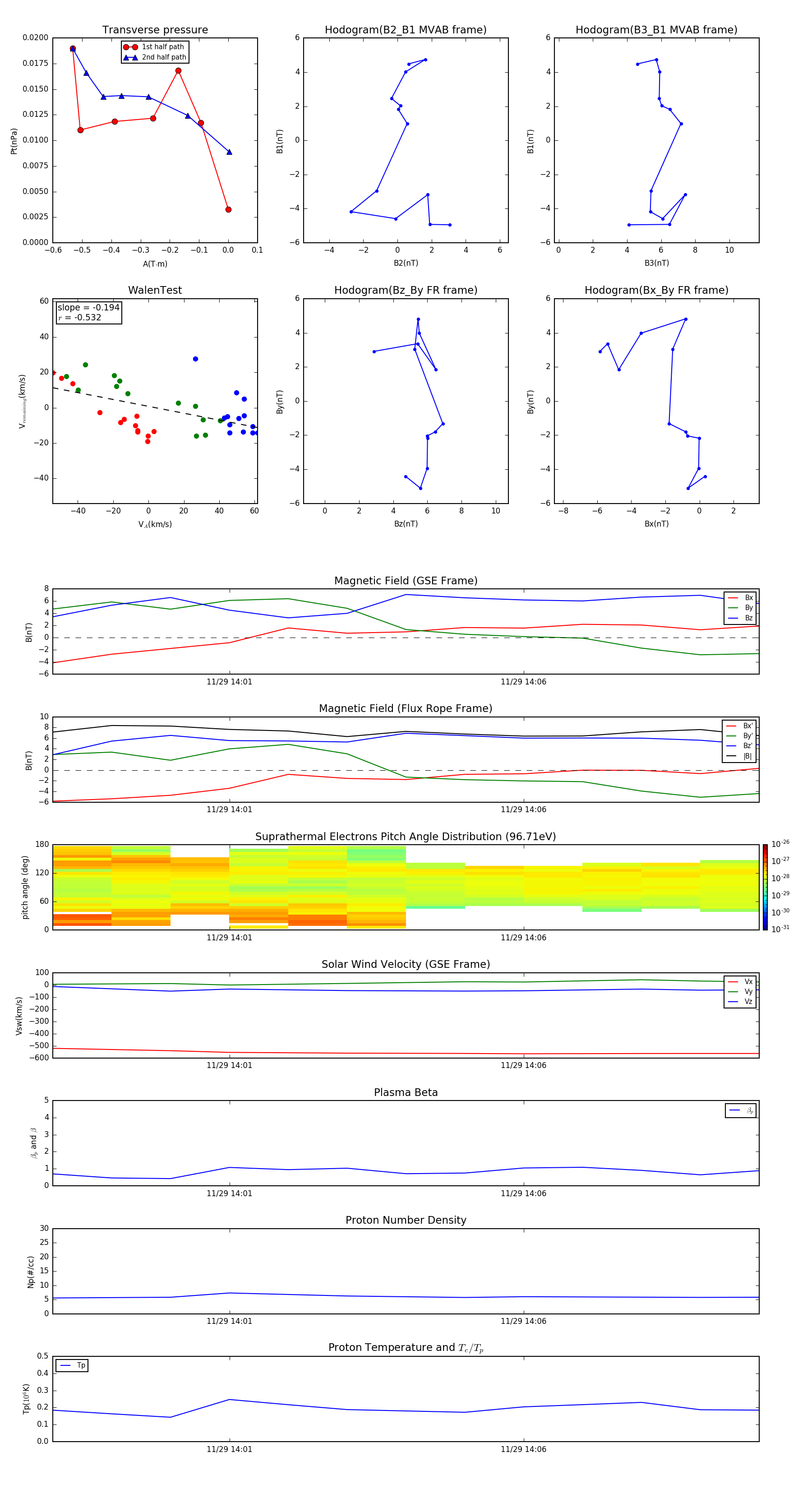Click the 'B2(nT)' x-axis label

click(x=406, y=263)
